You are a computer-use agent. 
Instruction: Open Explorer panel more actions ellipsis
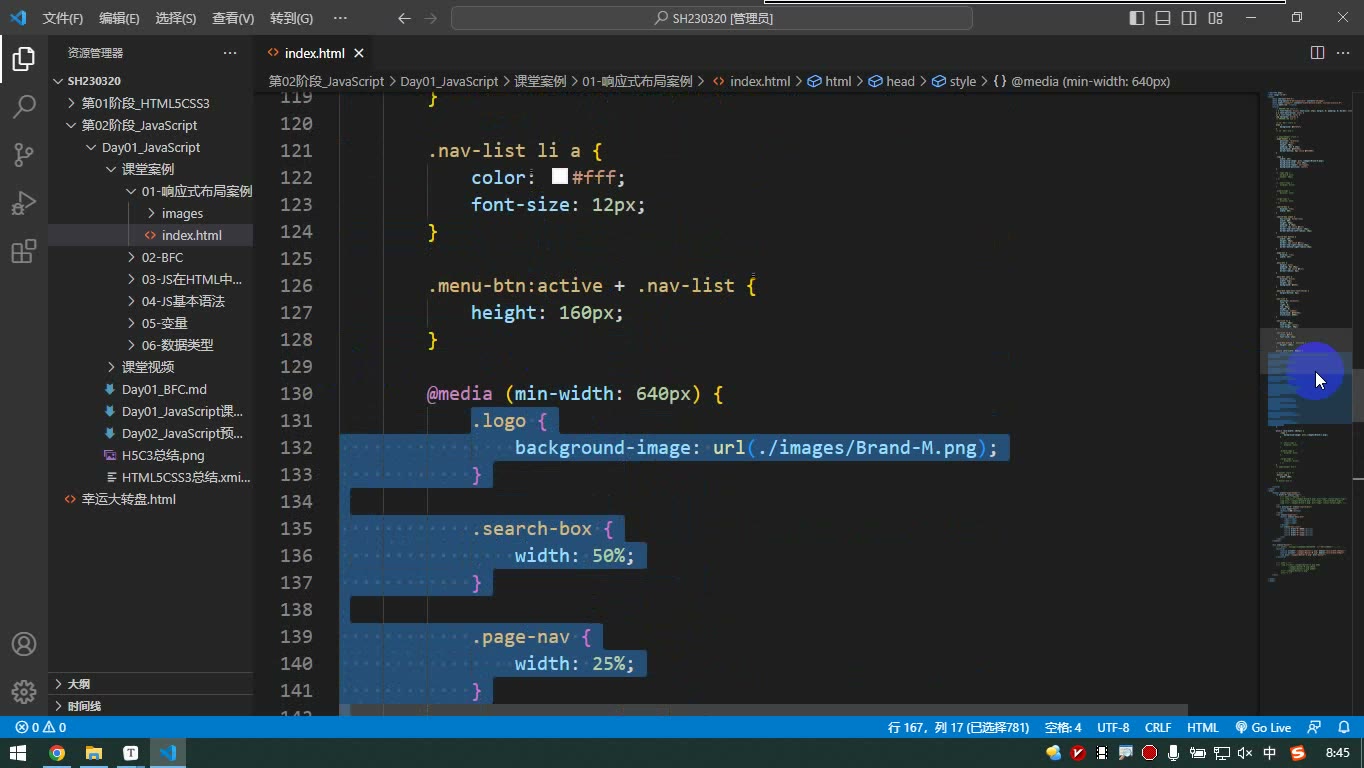(230, 53)
